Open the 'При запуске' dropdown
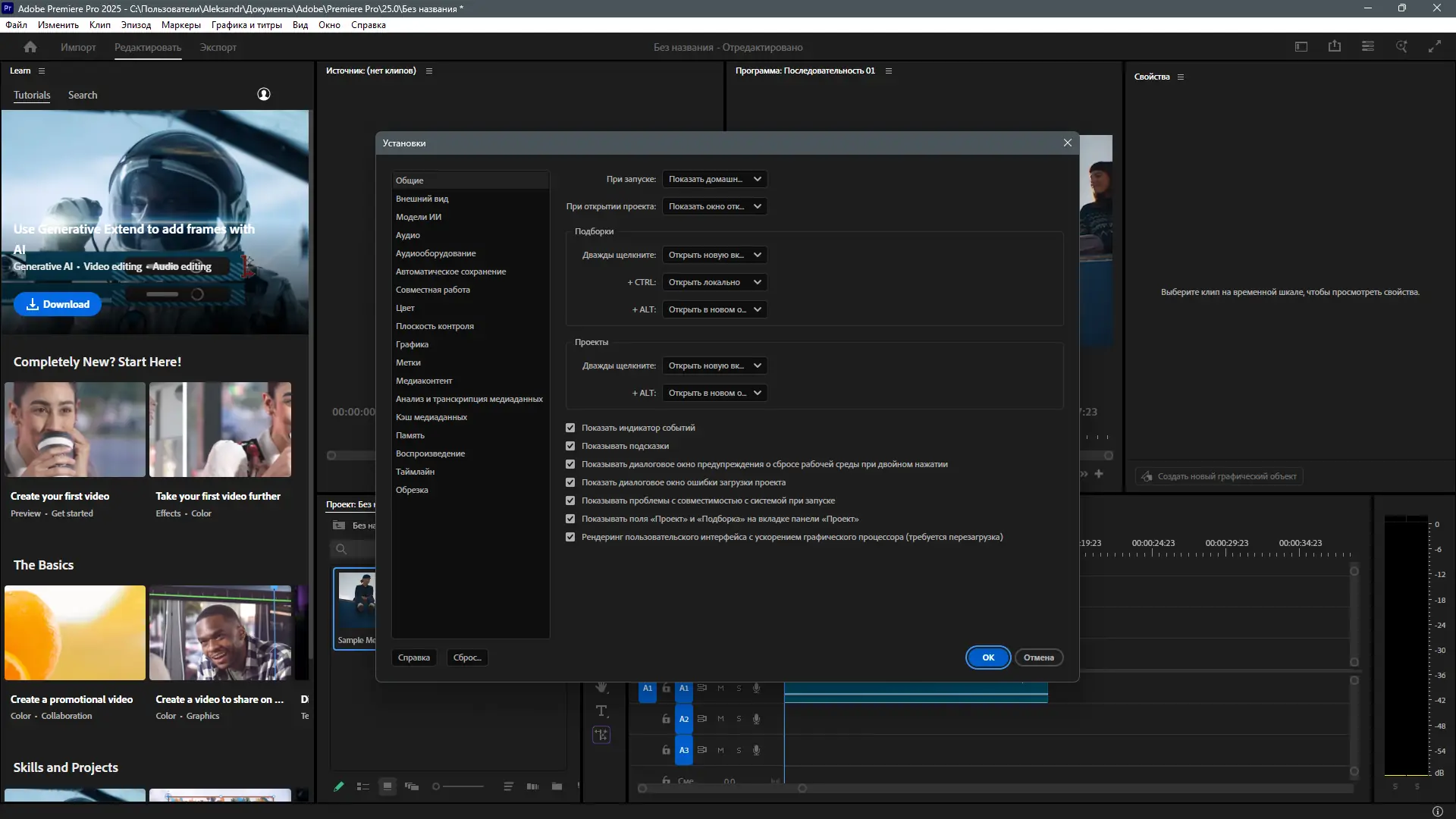The width and height of the screenshot is (1456, 819). (x=714, y=179)
